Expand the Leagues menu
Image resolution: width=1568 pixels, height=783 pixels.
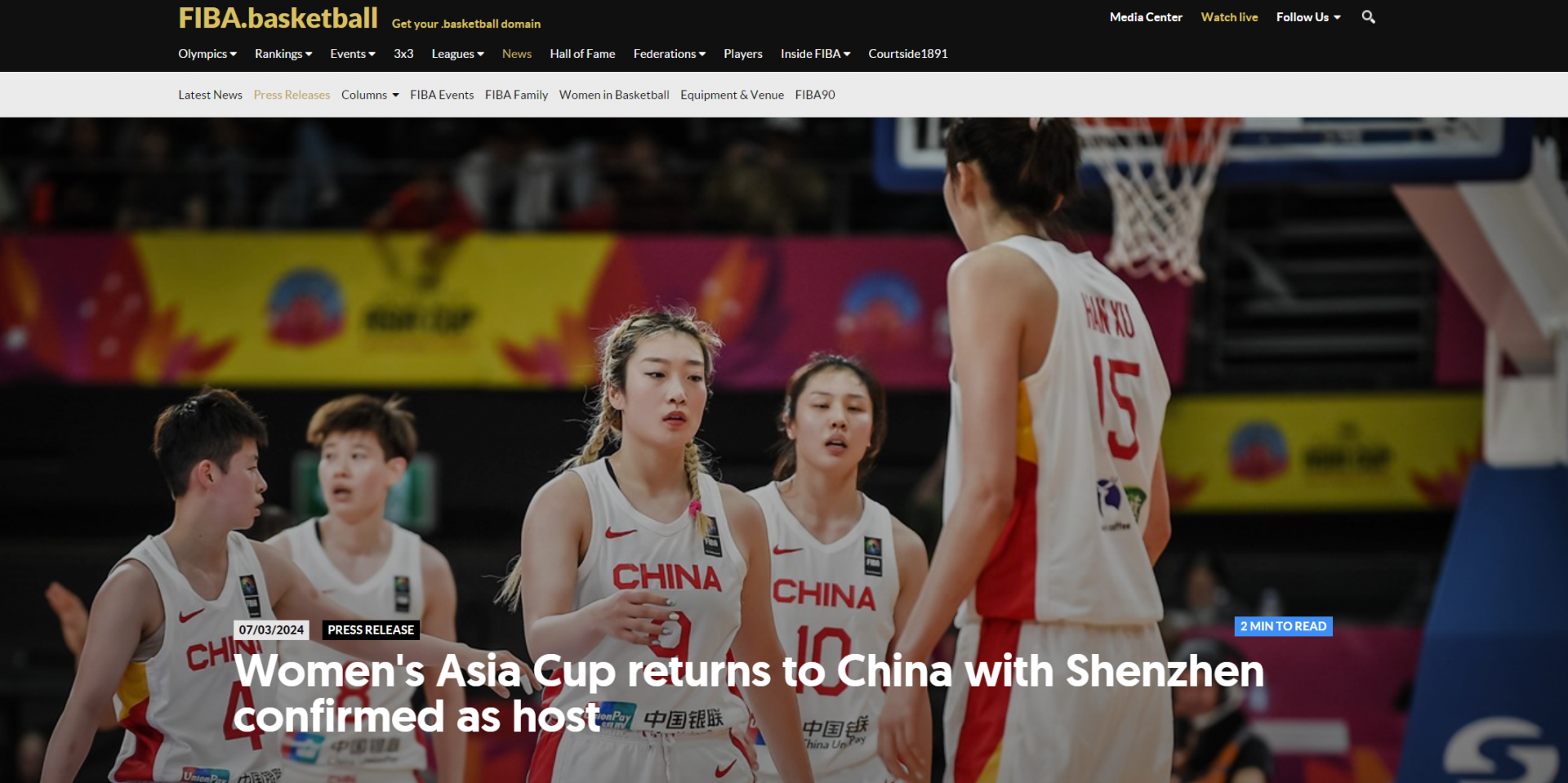pos(457,54)
